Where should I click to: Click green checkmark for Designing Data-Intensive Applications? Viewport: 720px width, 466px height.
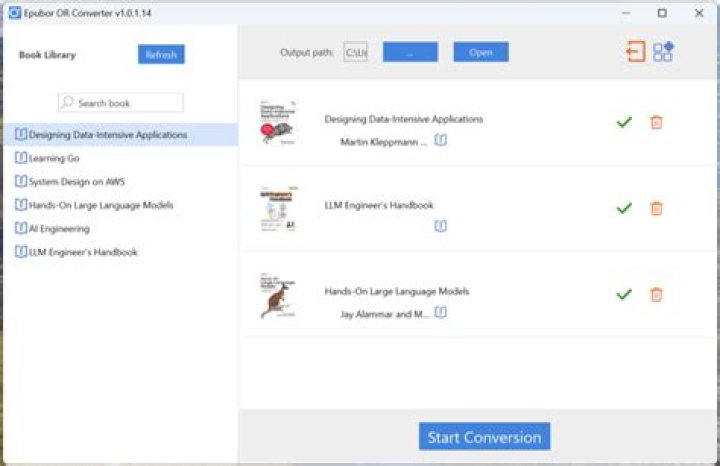[624, 122]
